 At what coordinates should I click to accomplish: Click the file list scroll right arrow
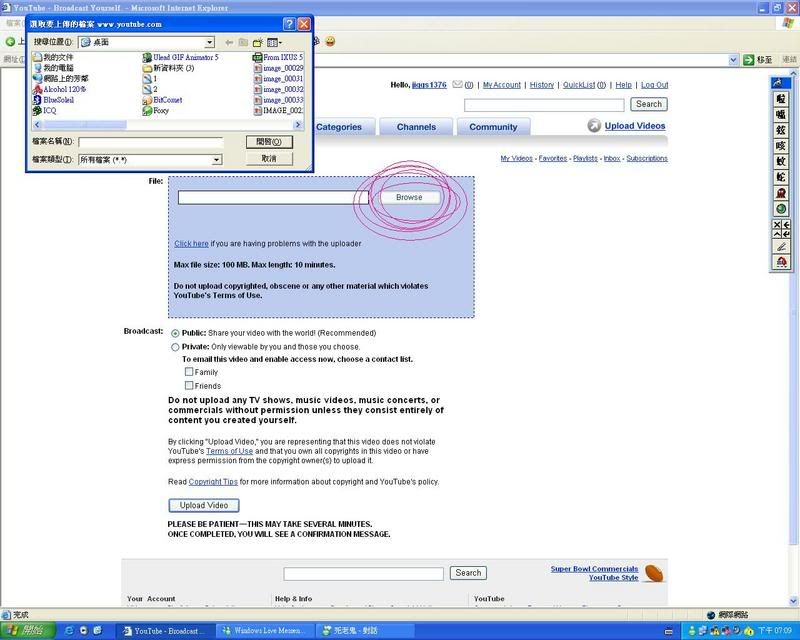[298, 125]
